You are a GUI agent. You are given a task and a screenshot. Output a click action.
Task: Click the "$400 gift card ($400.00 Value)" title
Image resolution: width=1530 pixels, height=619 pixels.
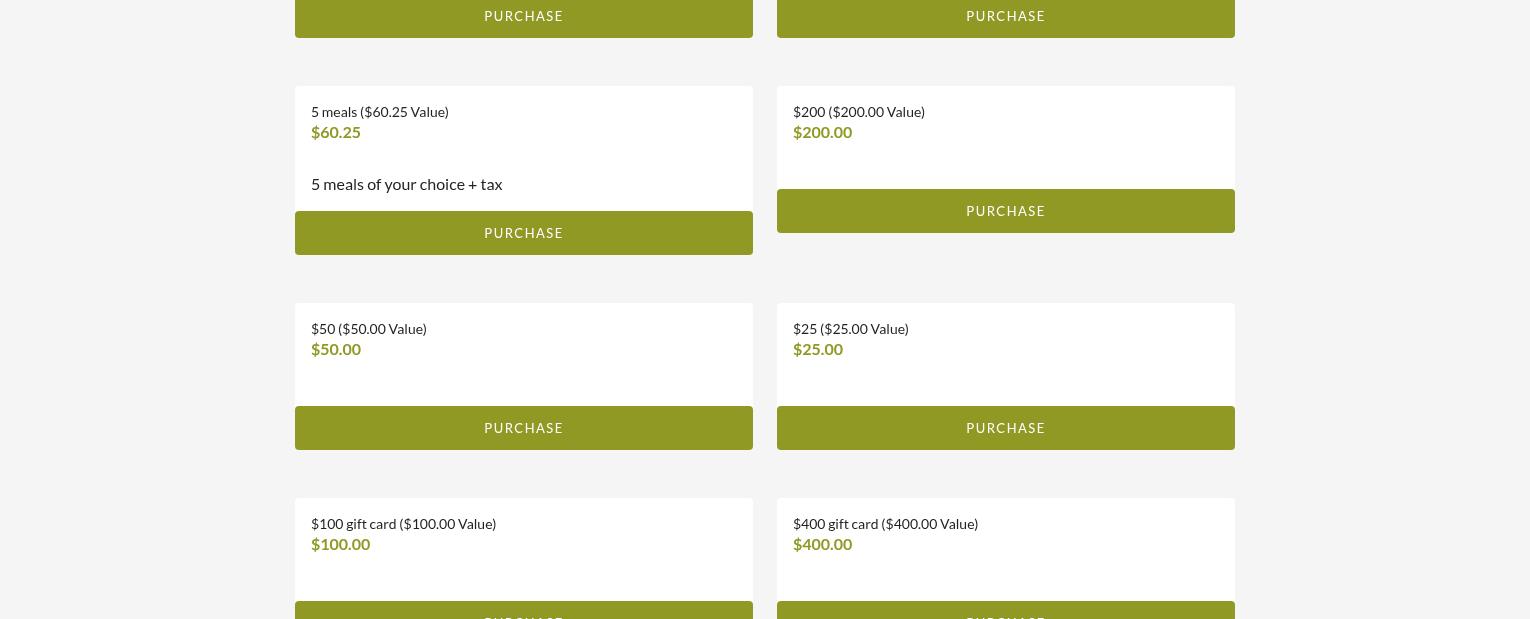point(886,524)
